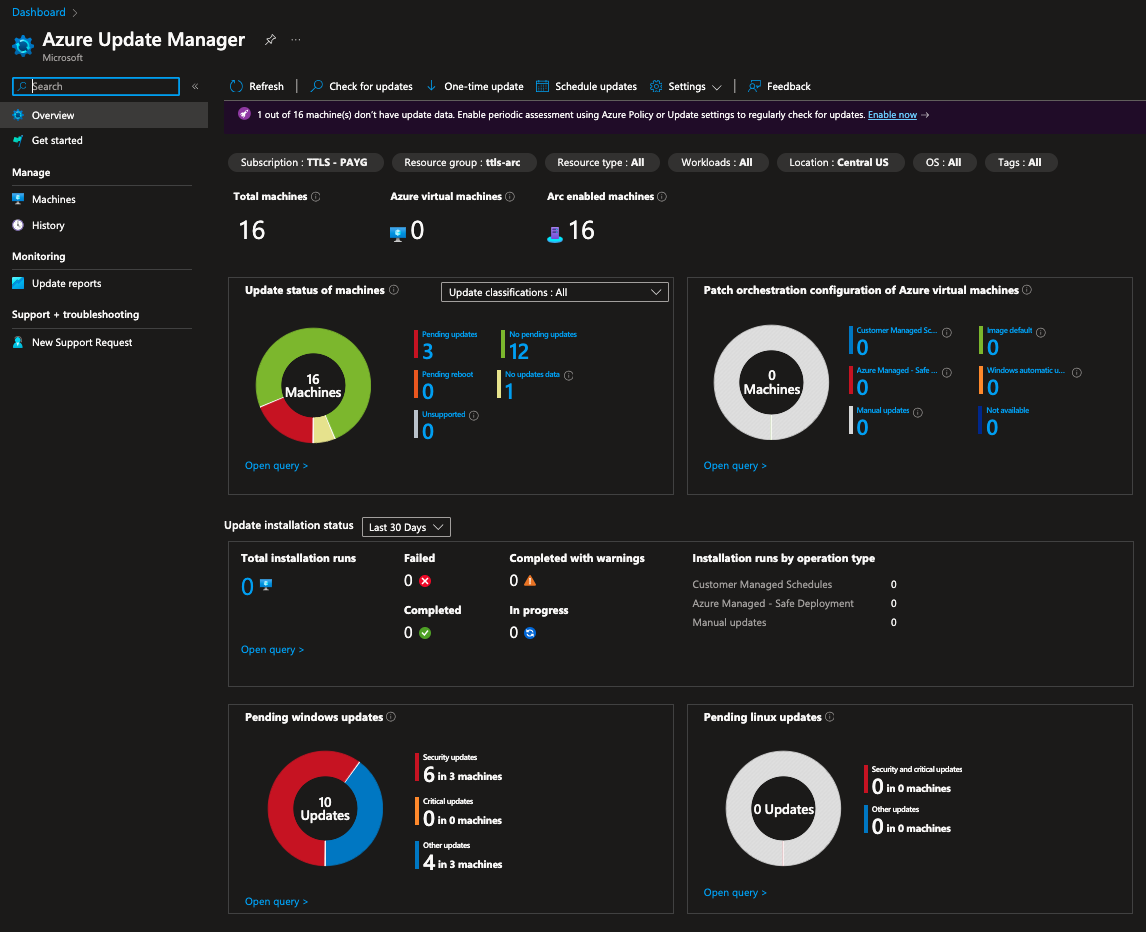Click info icon next to Customer Managed Schedules tile
Screen dimensions: 1146x932
click(946, 333)
